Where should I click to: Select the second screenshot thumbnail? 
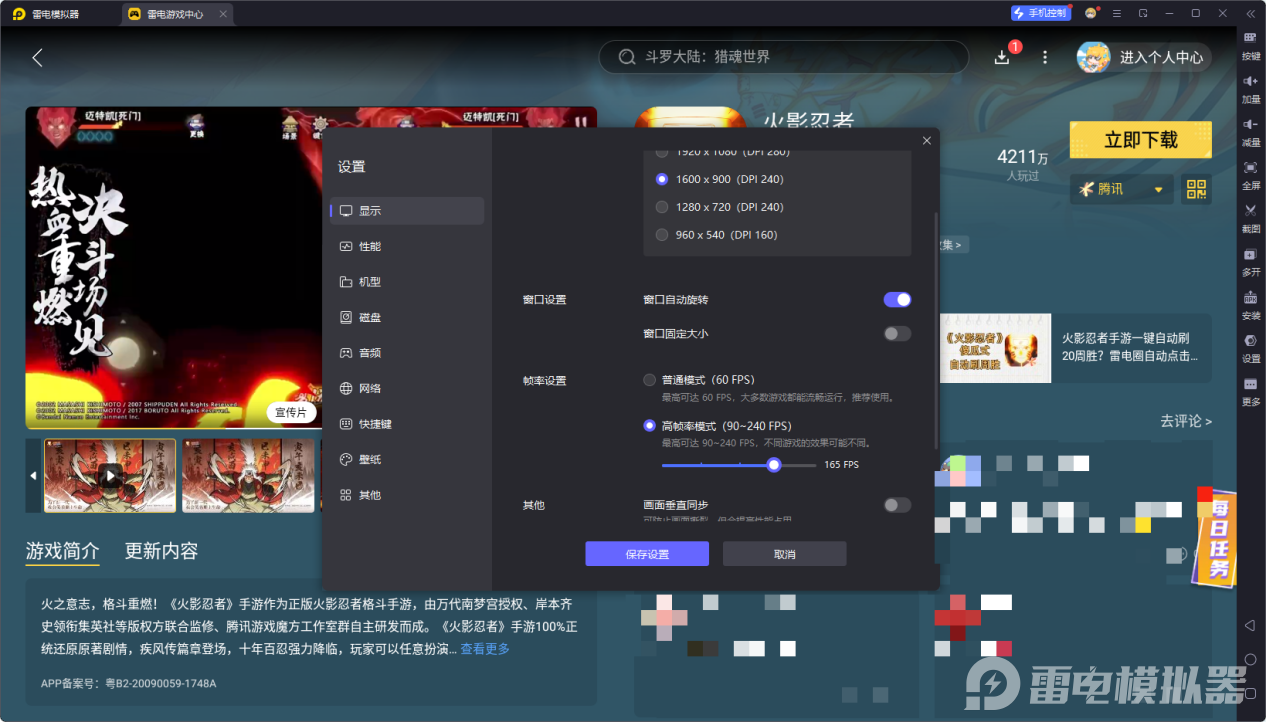(x=247, y=475)
